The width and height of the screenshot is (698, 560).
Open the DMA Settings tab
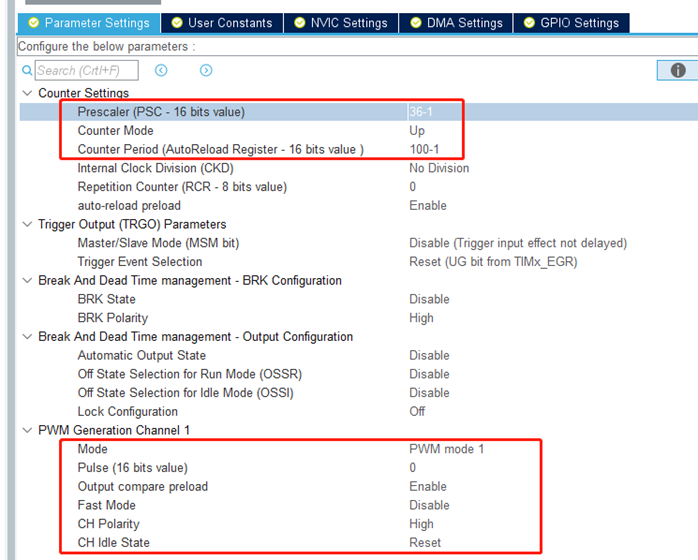(456, 23)
